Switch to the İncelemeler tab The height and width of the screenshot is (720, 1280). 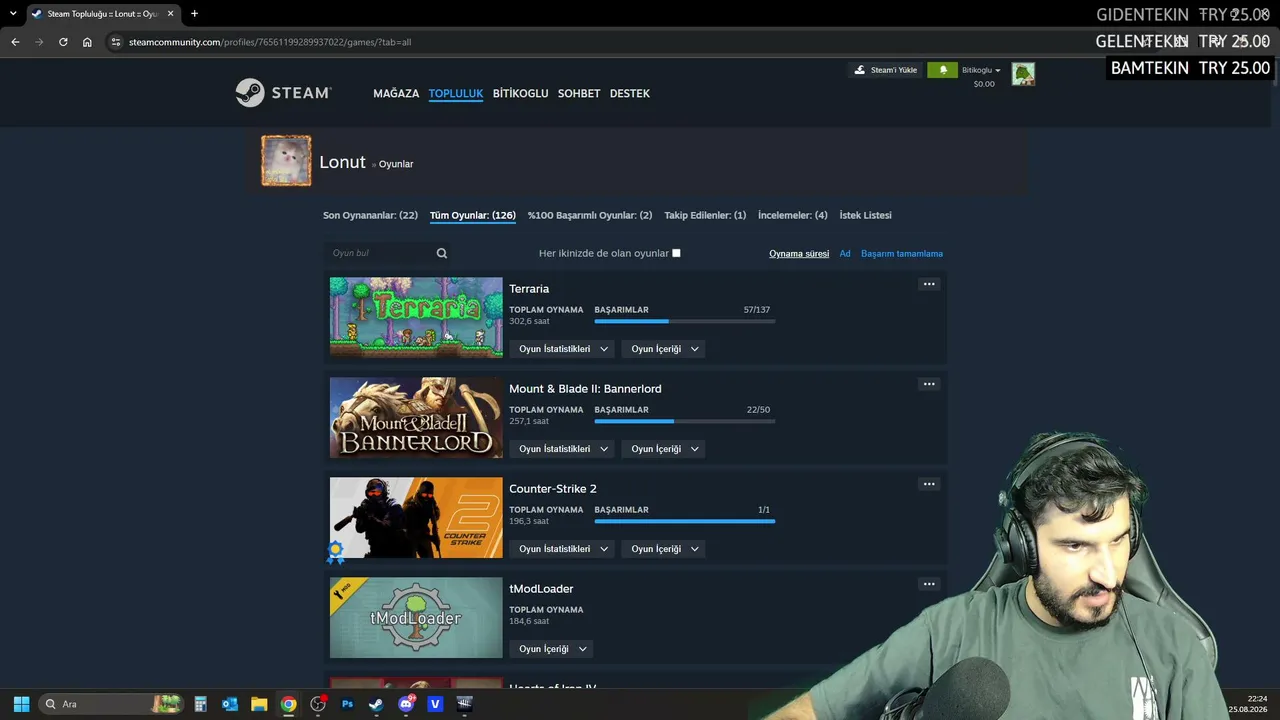(793, 215)
